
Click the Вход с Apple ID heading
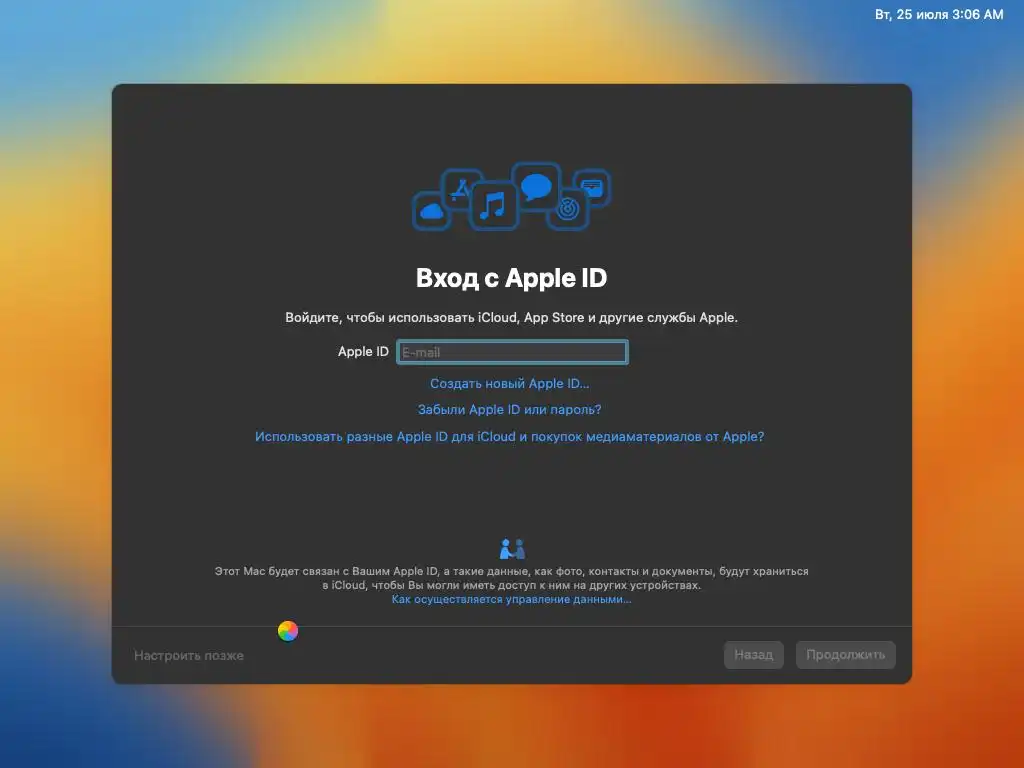[x=511, y=278]
